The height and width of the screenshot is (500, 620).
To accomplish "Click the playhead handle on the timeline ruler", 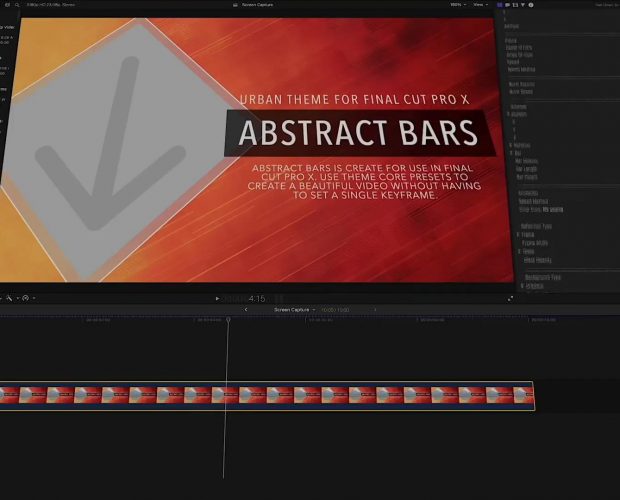I will (x=228, y=319).
